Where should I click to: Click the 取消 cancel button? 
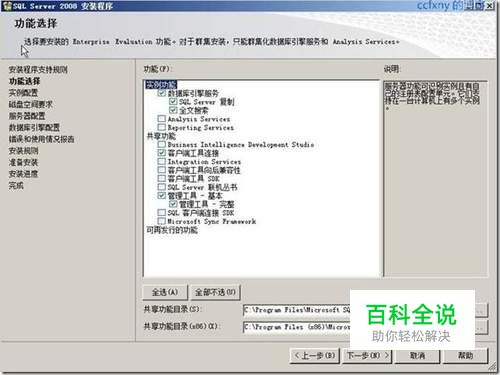[418, 356]
